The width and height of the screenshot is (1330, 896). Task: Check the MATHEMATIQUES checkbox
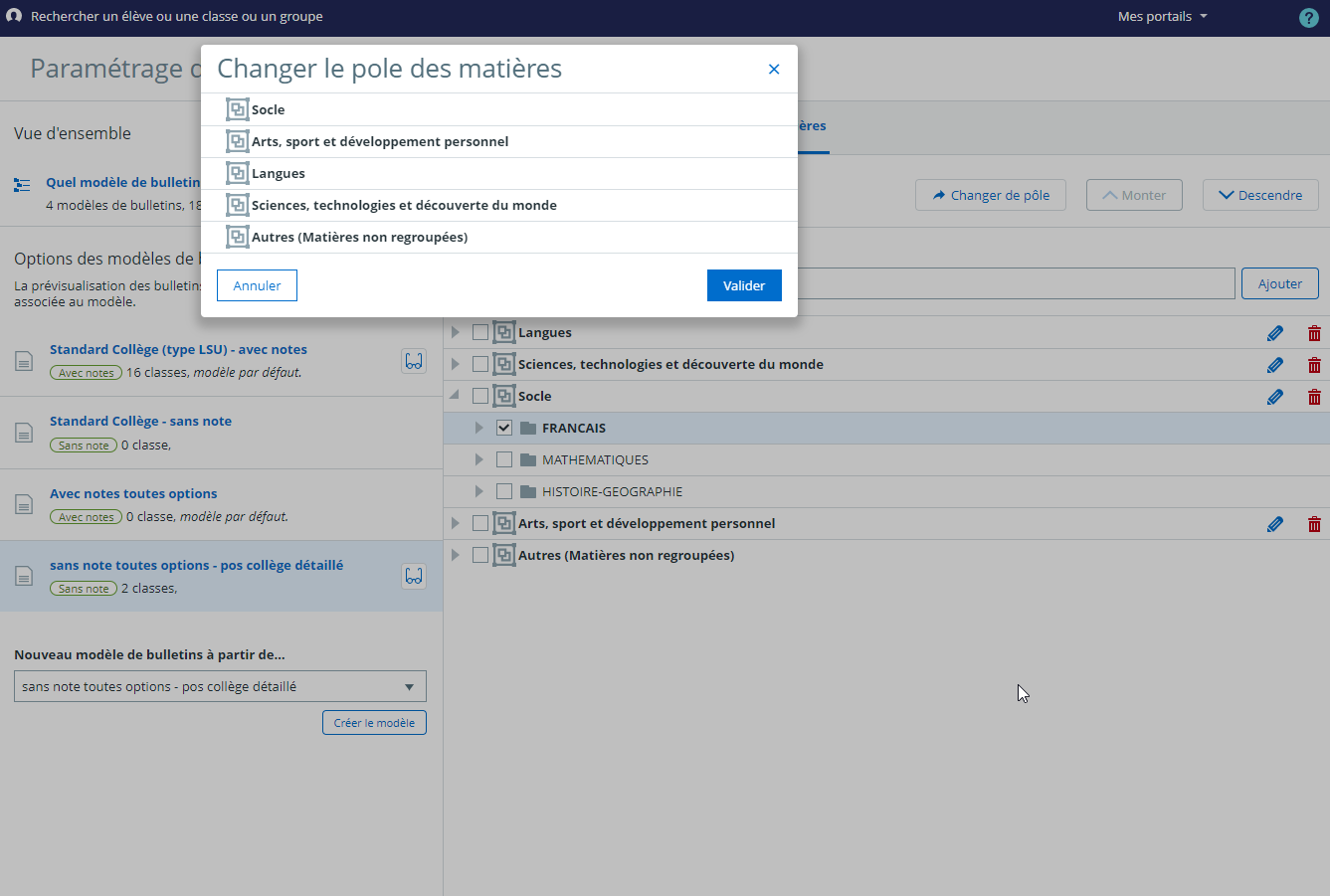[x=504, y=460]
